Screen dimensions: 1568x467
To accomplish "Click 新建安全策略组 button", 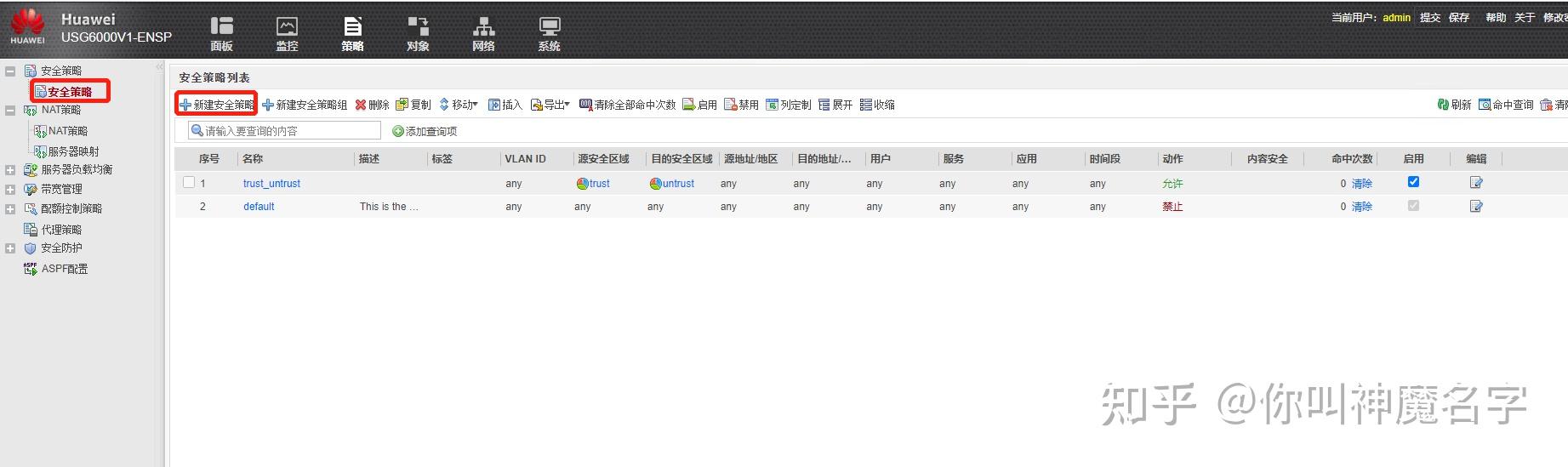I will coord(305,105).
